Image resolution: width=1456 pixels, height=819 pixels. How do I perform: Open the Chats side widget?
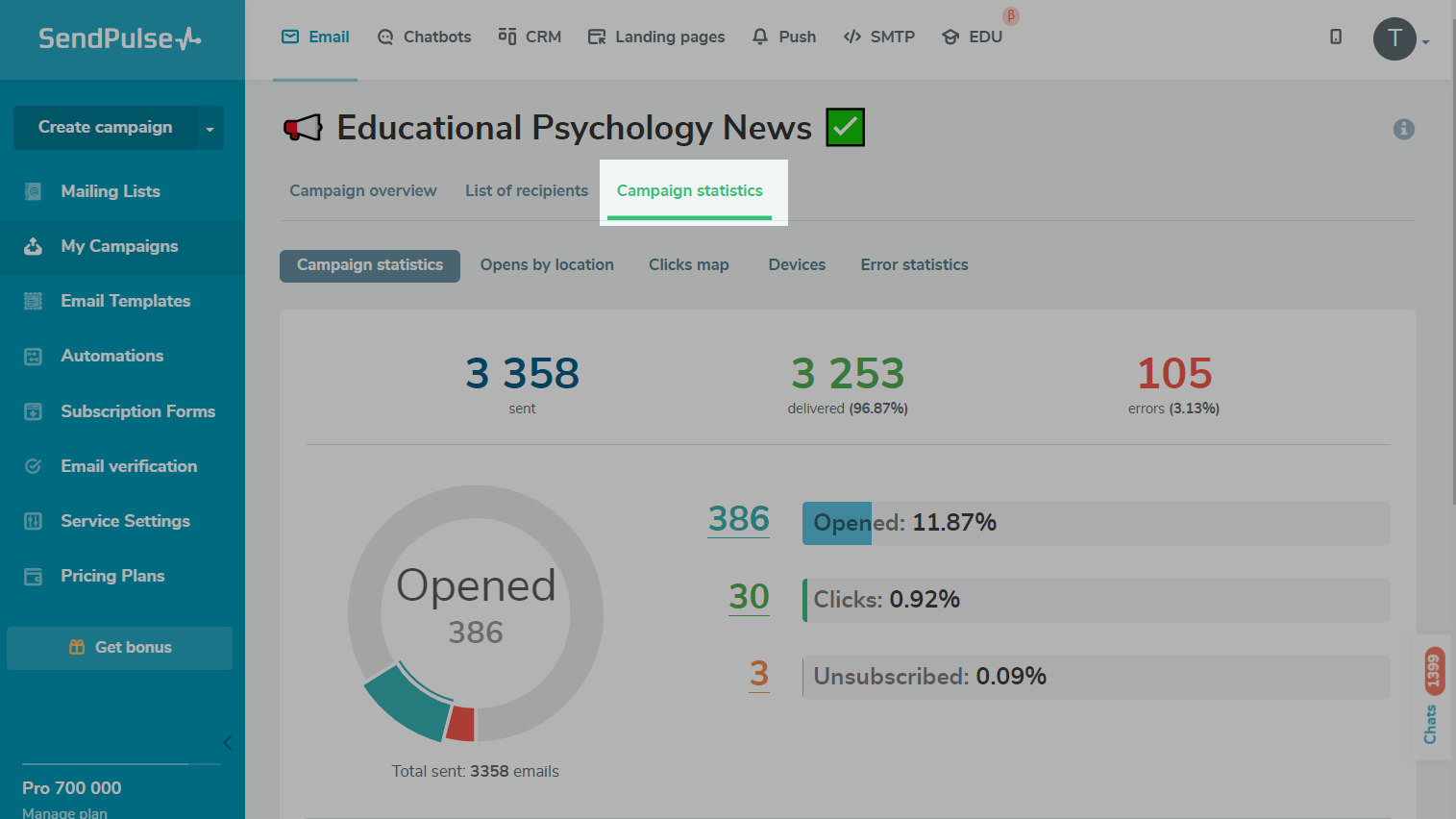click(x=1430, y=696)
